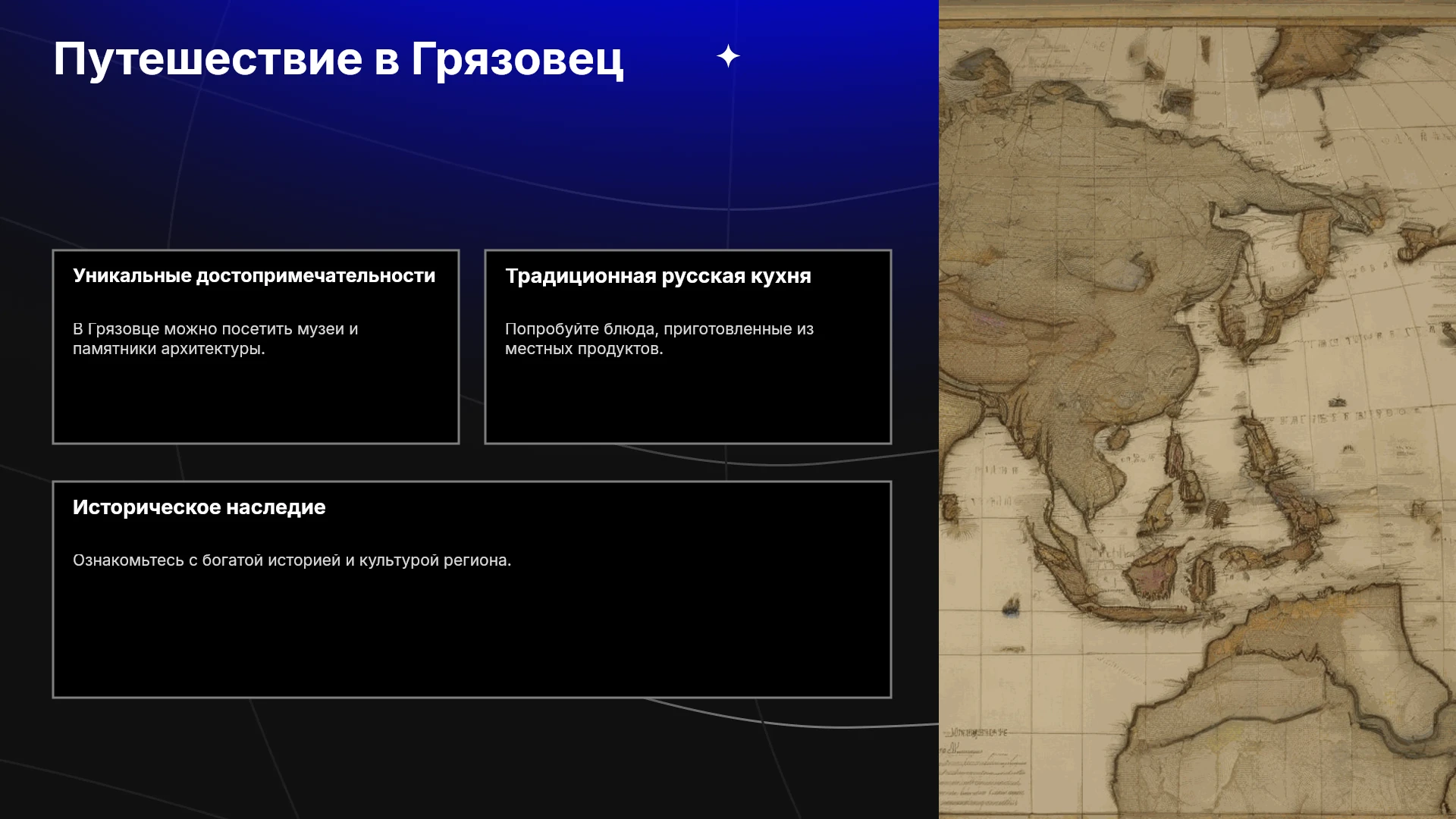Select the text "Попробуйте блюда, приготовленные из местных продуктов"
1456x819 pixels.
coord(659,339)
